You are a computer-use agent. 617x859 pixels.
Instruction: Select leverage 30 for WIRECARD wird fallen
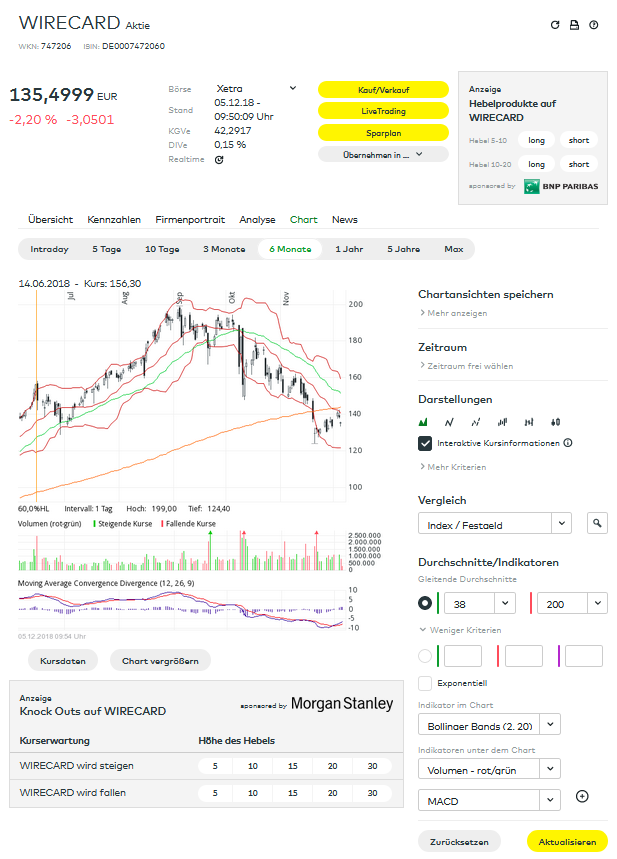[x=373, y=793]
